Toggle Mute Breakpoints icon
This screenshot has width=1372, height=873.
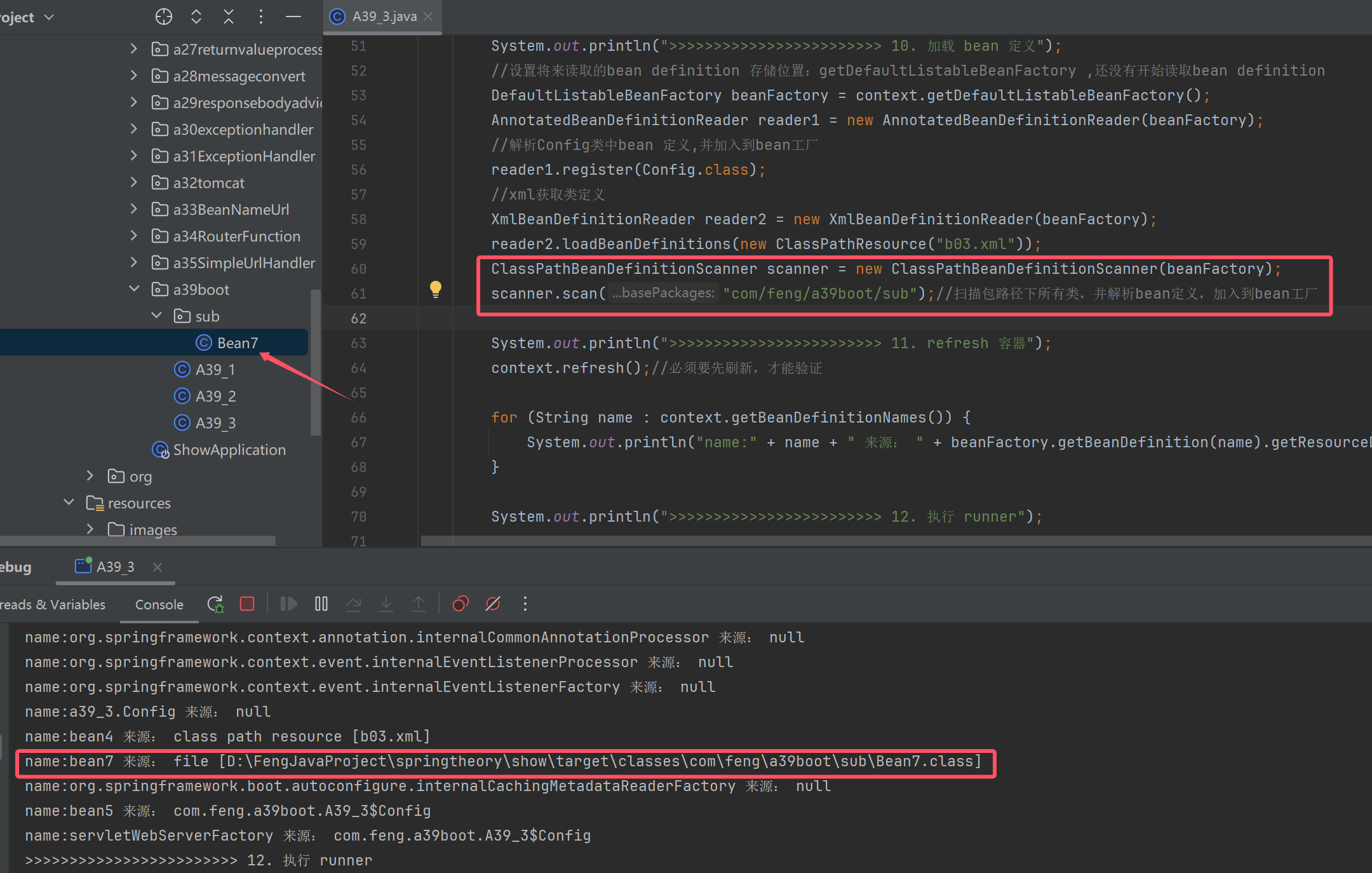[493, 604]
